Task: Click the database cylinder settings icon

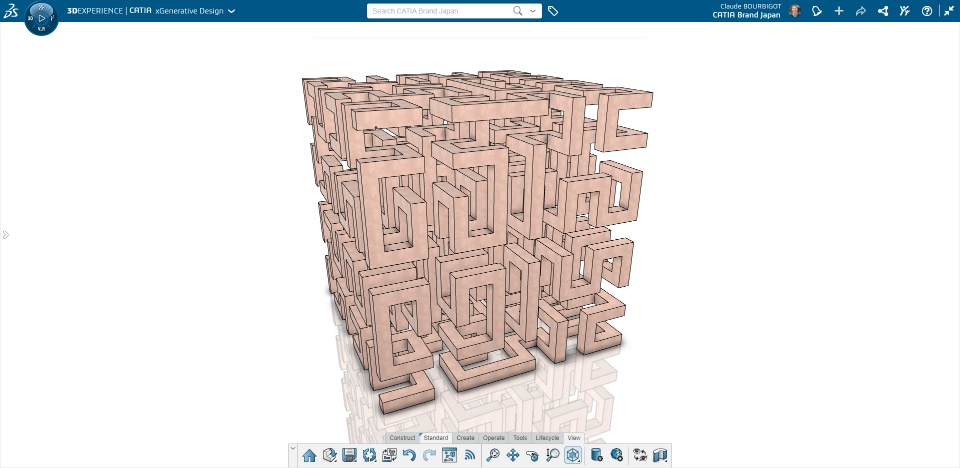Action: tap(596, 455)
